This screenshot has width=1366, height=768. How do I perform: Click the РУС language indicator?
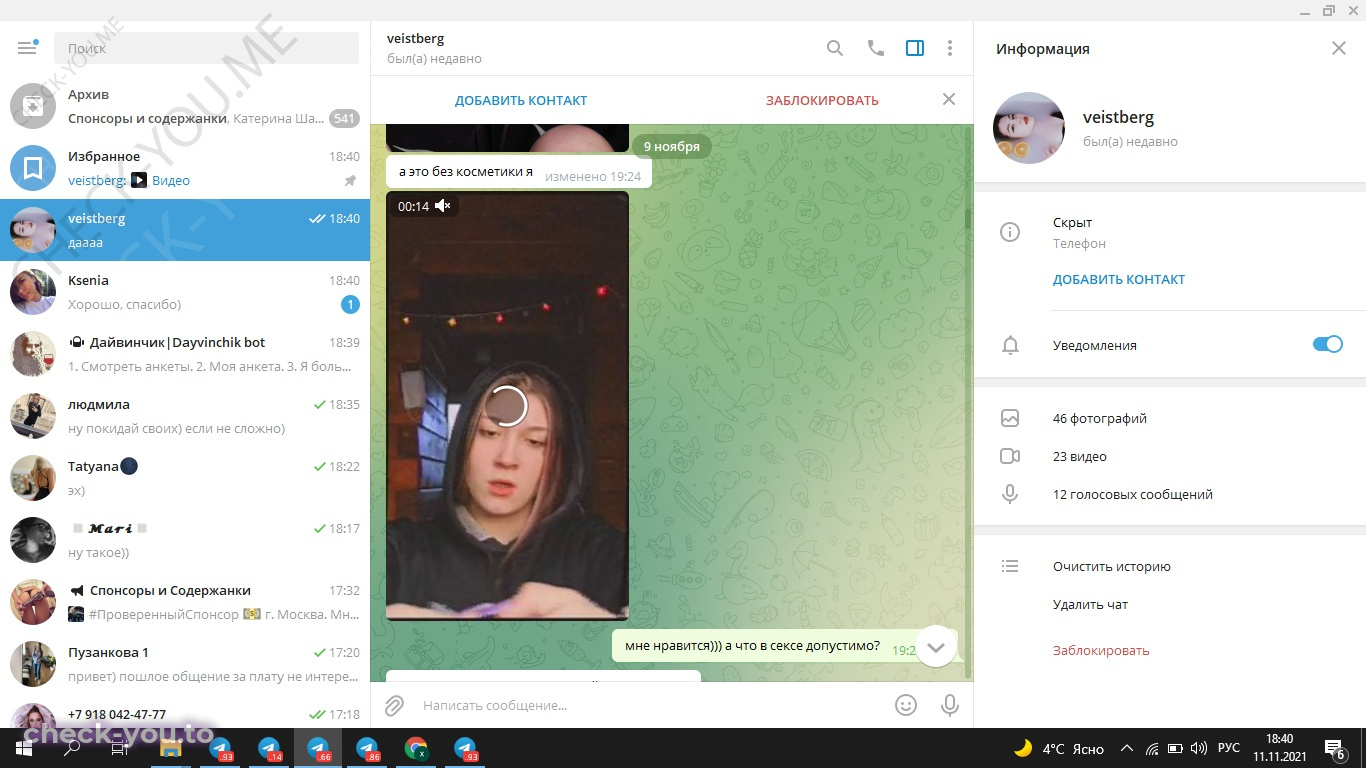(1228, 748)
